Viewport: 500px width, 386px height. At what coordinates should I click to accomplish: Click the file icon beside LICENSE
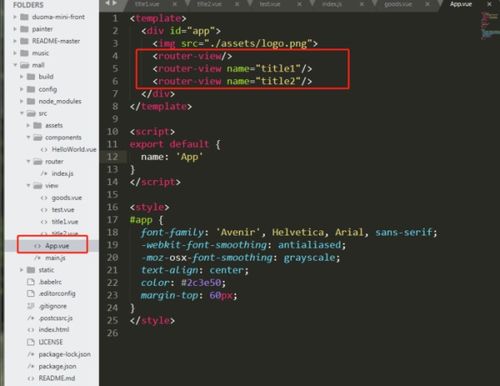pos(31,342)
